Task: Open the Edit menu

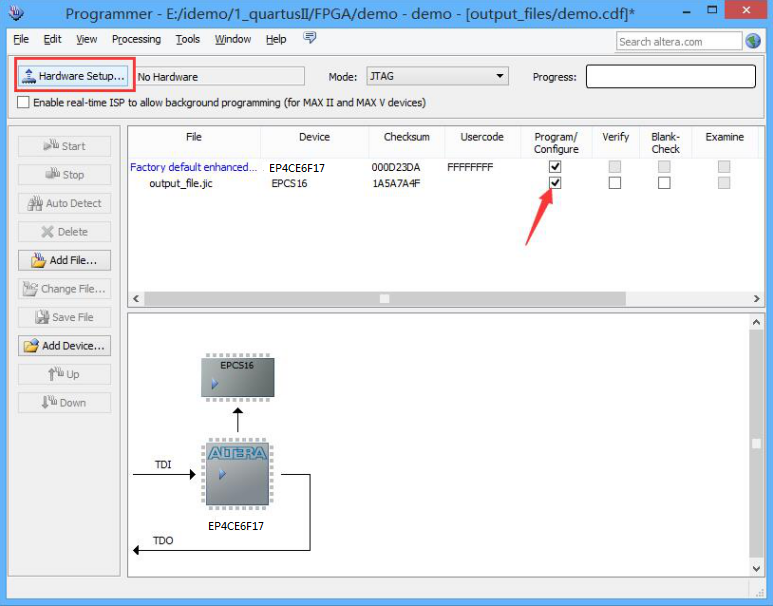Action: (52, 39)
